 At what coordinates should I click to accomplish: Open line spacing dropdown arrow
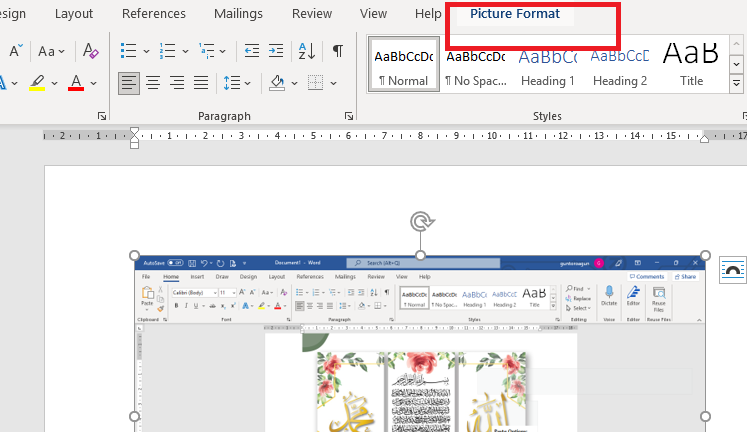[248, 83]
